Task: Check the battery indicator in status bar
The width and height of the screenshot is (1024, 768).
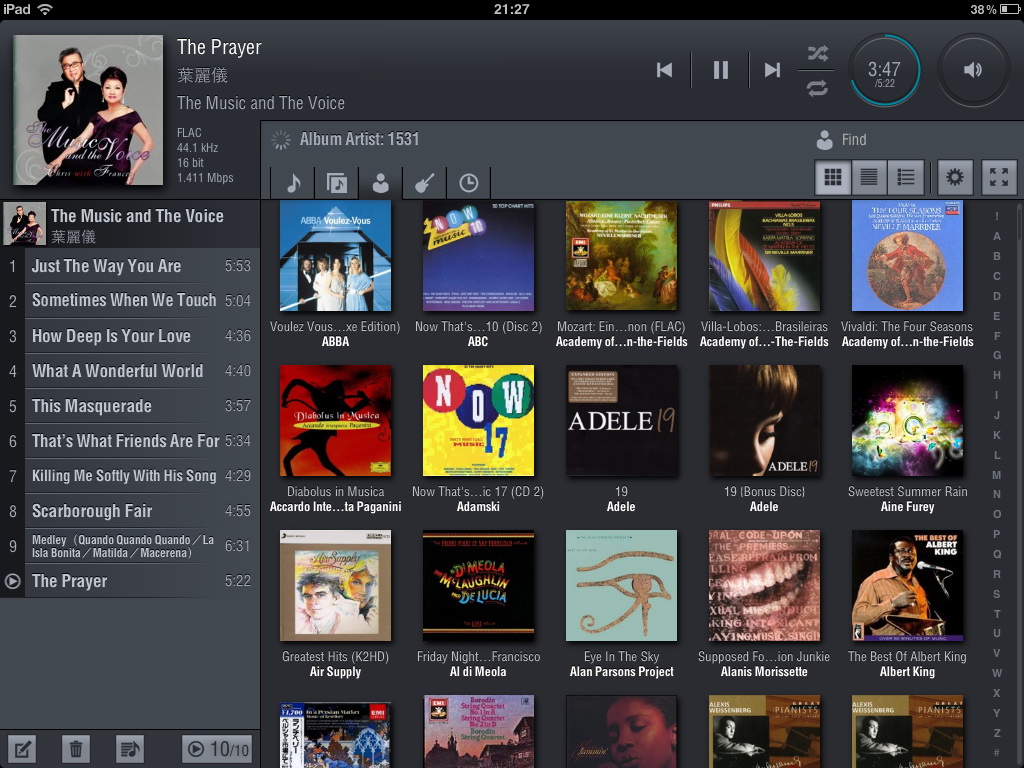Action: tap(1008, 9)
